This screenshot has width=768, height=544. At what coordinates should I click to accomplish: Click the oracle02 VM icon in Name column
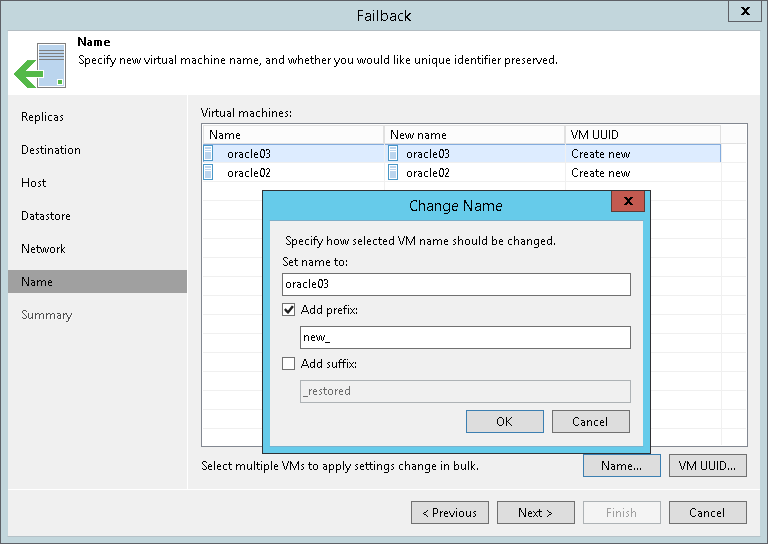click(x=209, y=173)
